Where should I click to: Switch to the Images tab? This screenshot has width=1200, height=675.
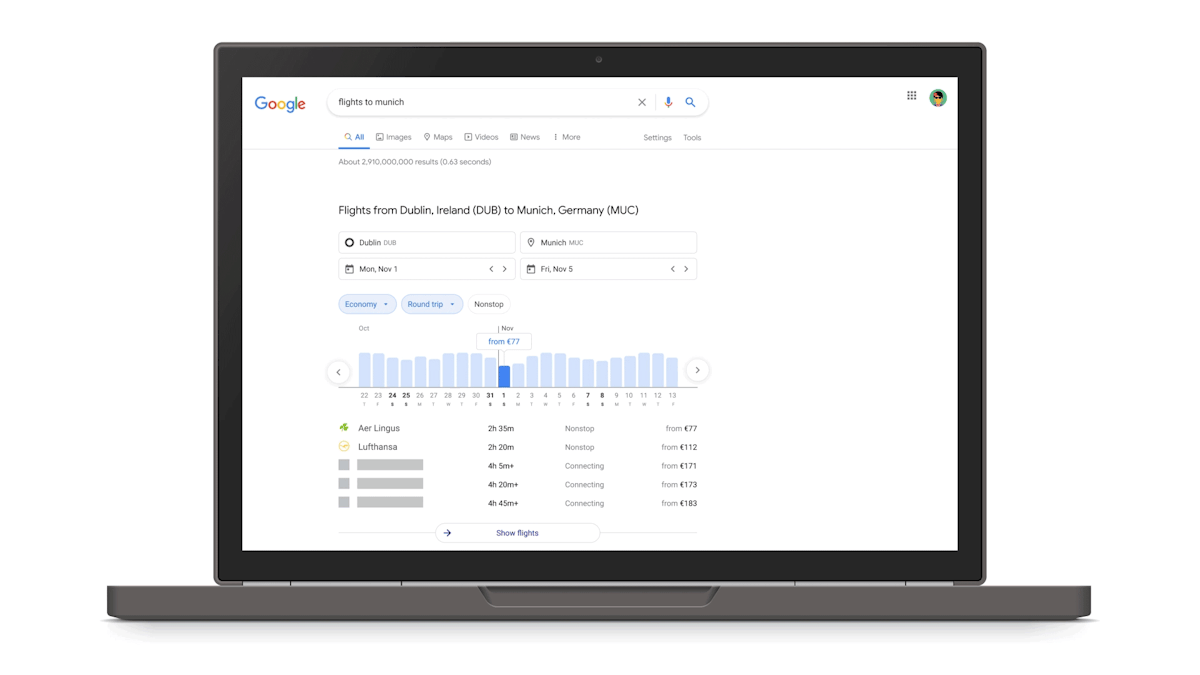coord(394,137)
